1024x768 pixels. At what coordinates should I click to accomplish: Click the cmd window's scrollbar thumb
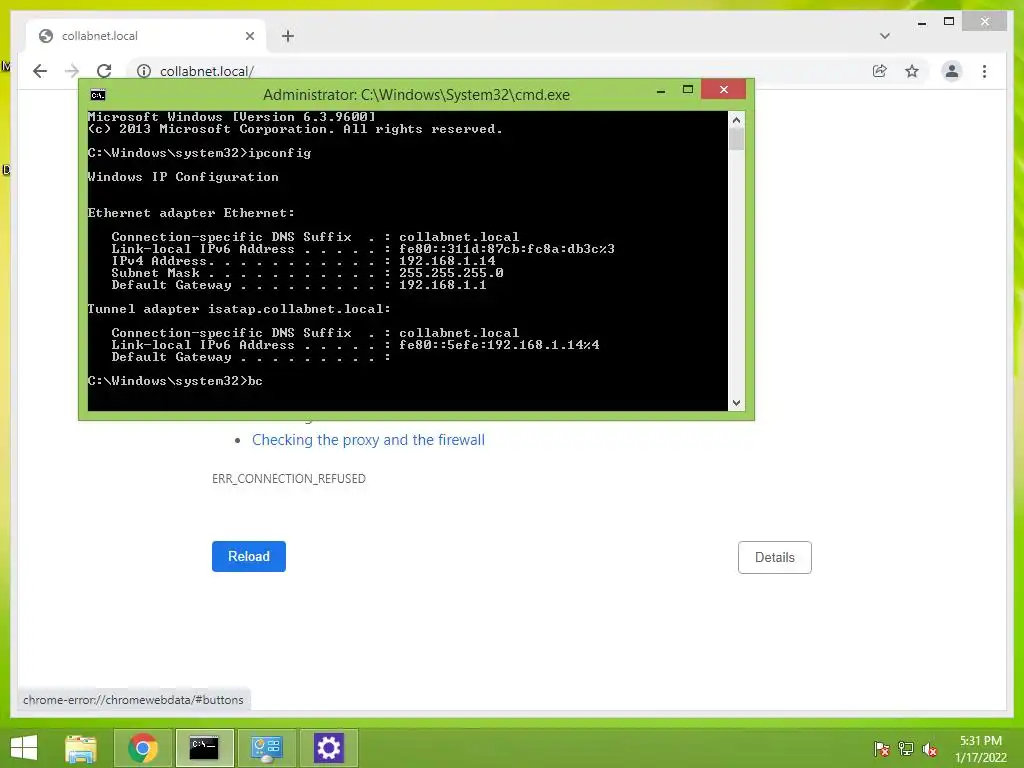coord(736,139)
